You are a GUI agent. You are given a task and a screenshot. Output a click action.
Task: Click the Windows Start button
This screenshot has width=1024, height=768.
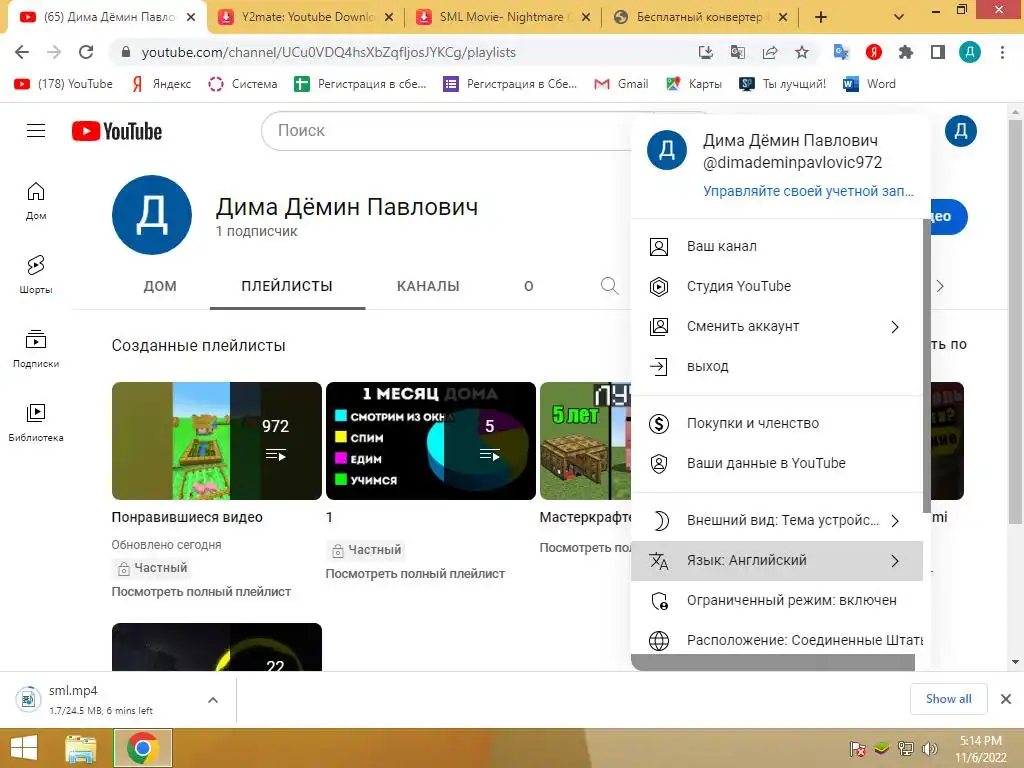tap(24, 748)
